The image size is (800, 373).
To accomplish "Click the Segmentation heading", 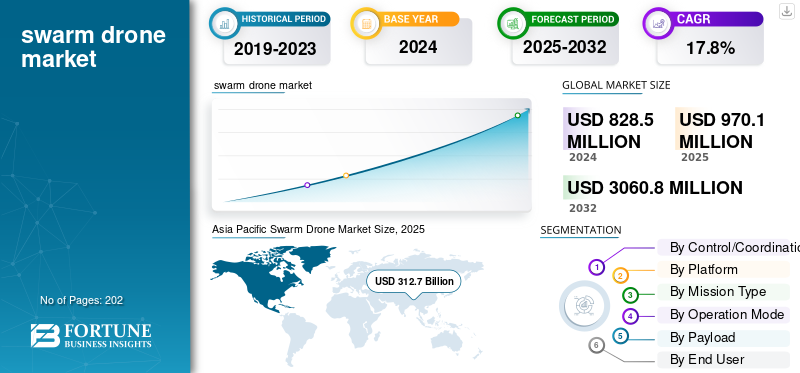I will point(581,230).
